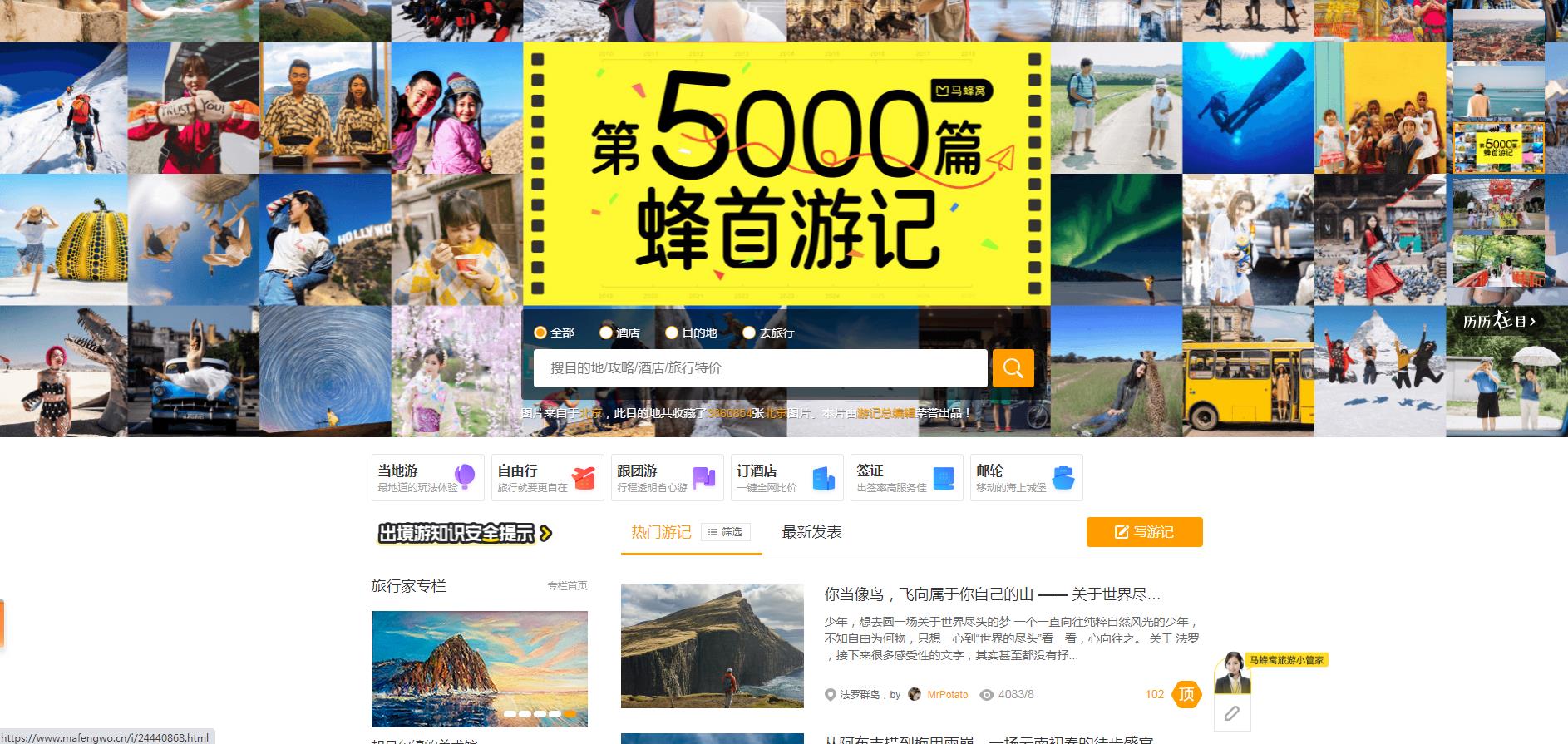Click the orange search magnifier button
Viewport: 1568px width, 744px height.
click(1013, 367)
